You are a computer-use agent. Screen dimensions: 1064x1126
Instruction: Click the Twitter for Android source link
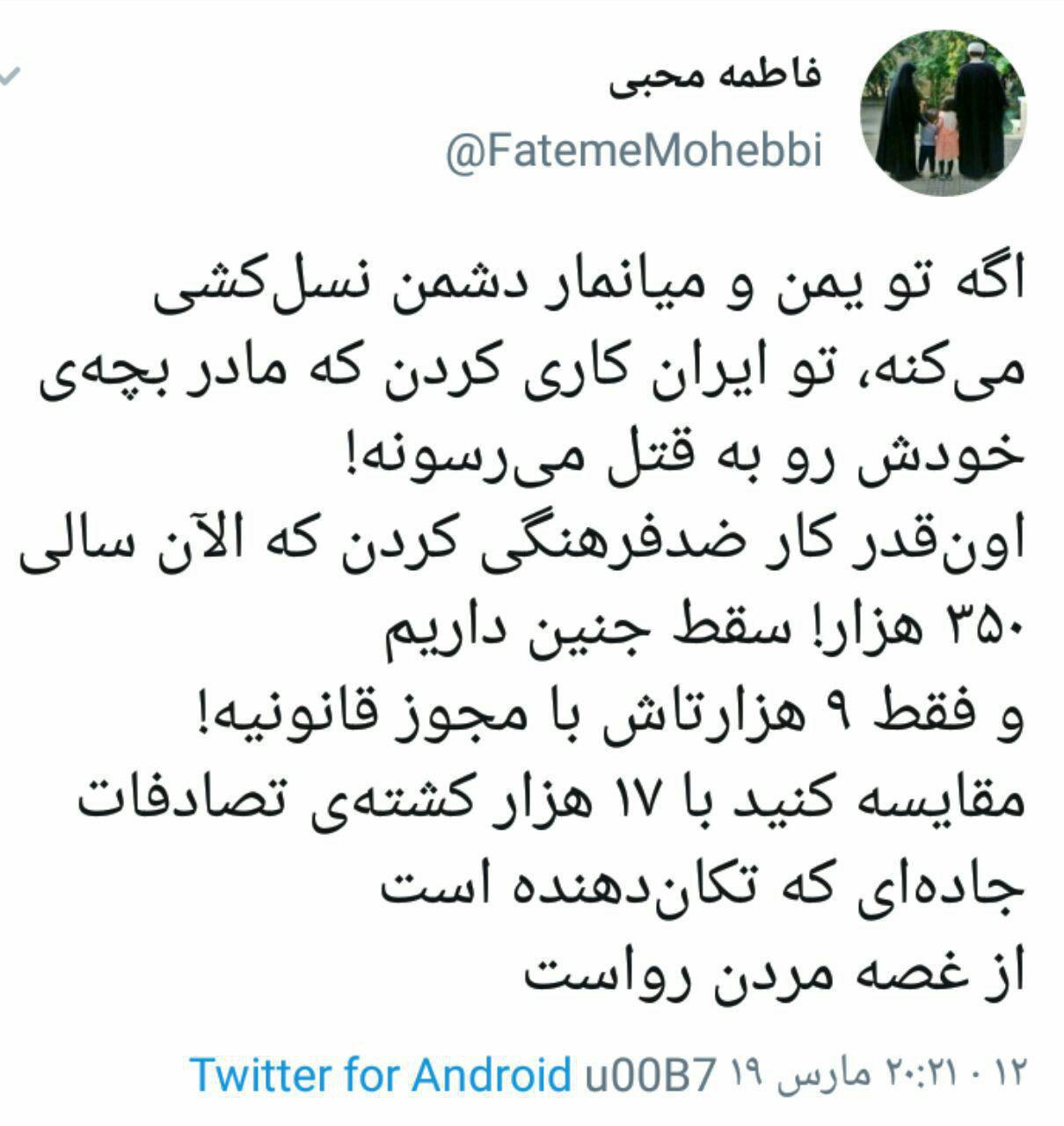coord(380,1074)
